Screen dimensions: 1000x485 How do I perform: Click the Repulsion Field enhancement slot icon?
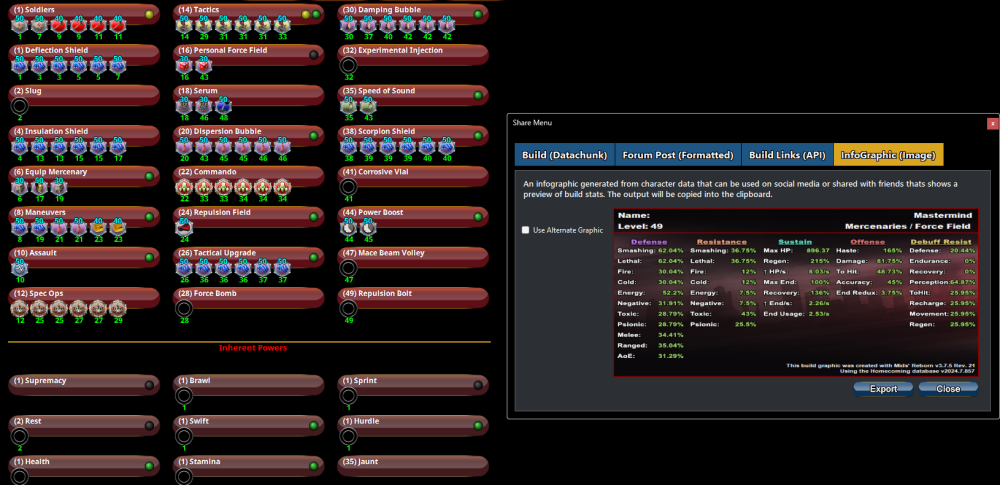pos(184,227)
